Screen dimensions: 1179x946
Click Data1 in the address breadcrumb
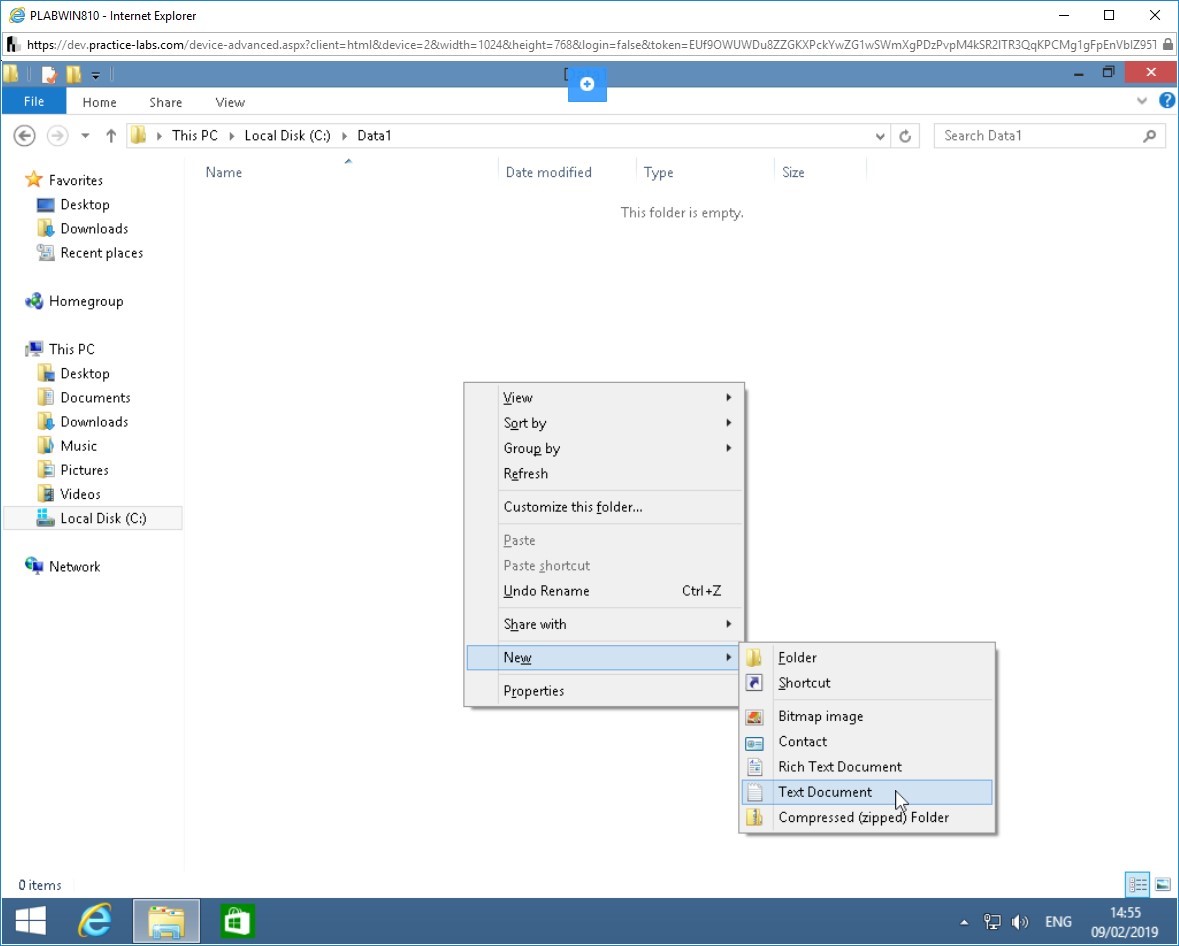click(x=374, y=135)
